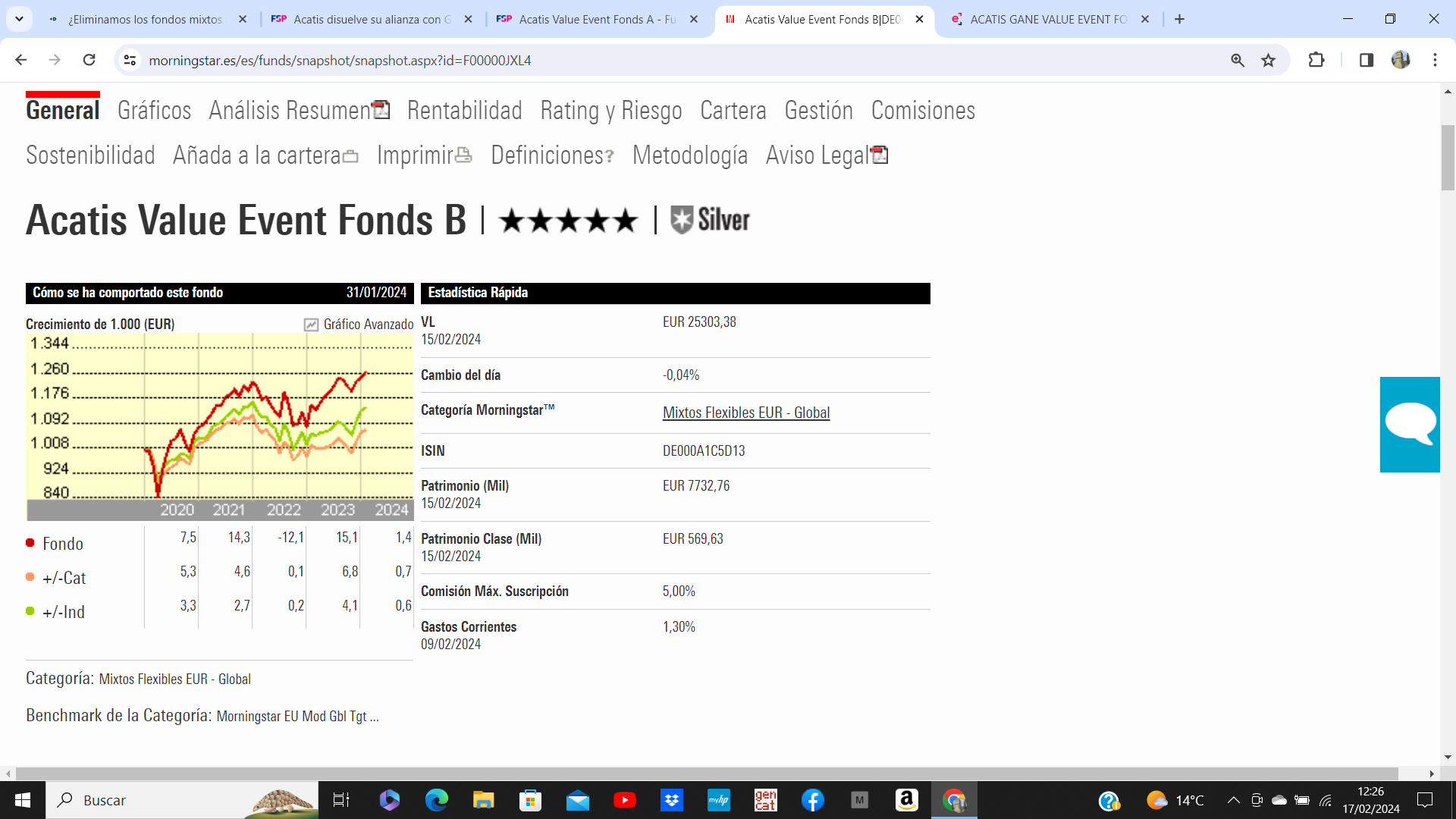Open the Windows Start menu
This screenshot has width=1456, height=819.
point(23,800)
